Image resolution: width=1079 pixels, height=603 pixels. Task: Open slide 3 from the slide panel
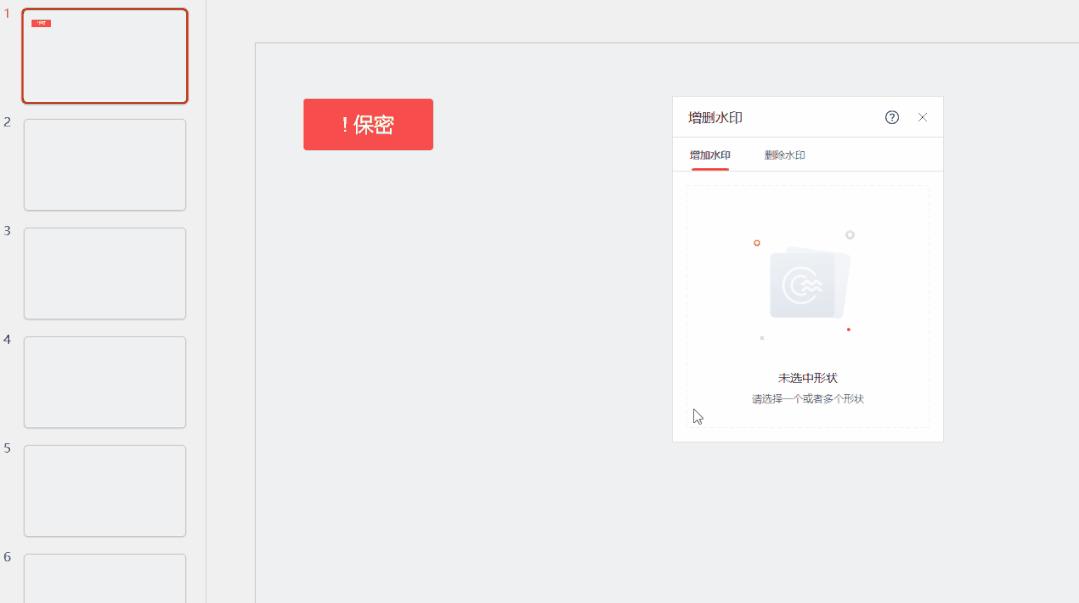[x=105, y=273]
